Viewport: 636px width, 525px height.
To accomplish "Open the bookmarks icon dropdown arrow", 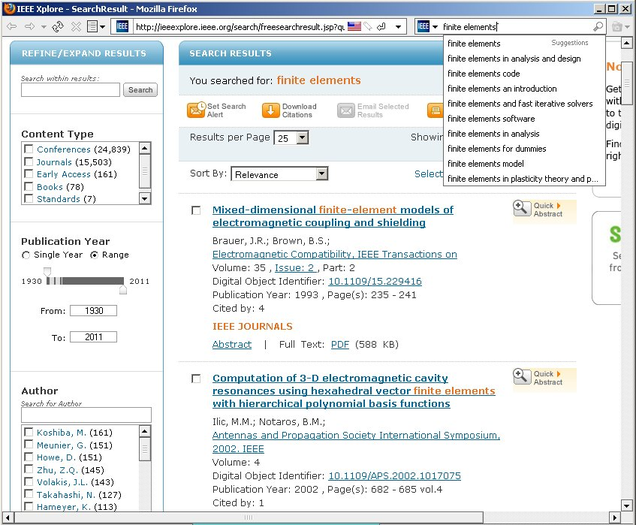I will (x=102, y=27).
